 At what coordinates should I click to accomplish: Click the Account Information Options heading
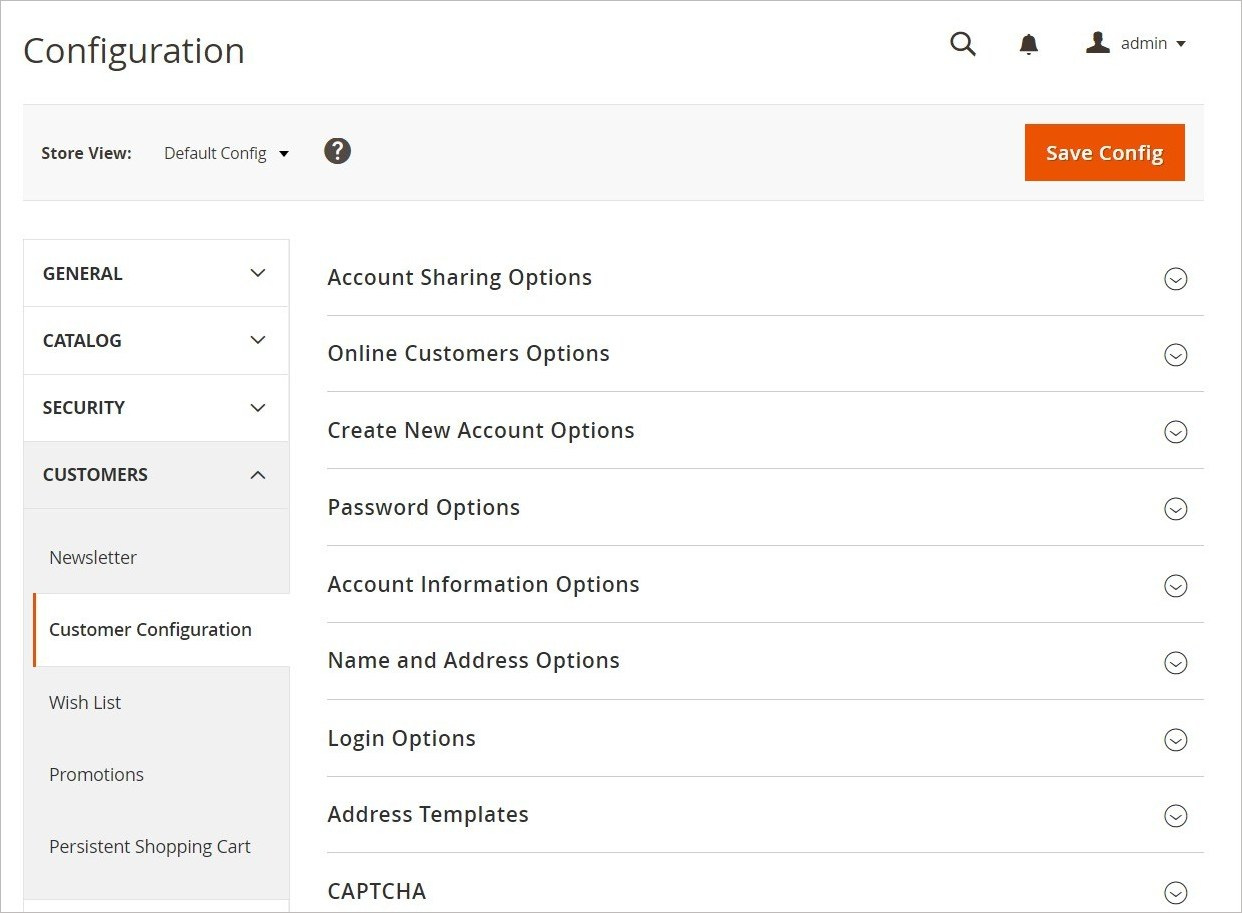[x=483, y=584]
